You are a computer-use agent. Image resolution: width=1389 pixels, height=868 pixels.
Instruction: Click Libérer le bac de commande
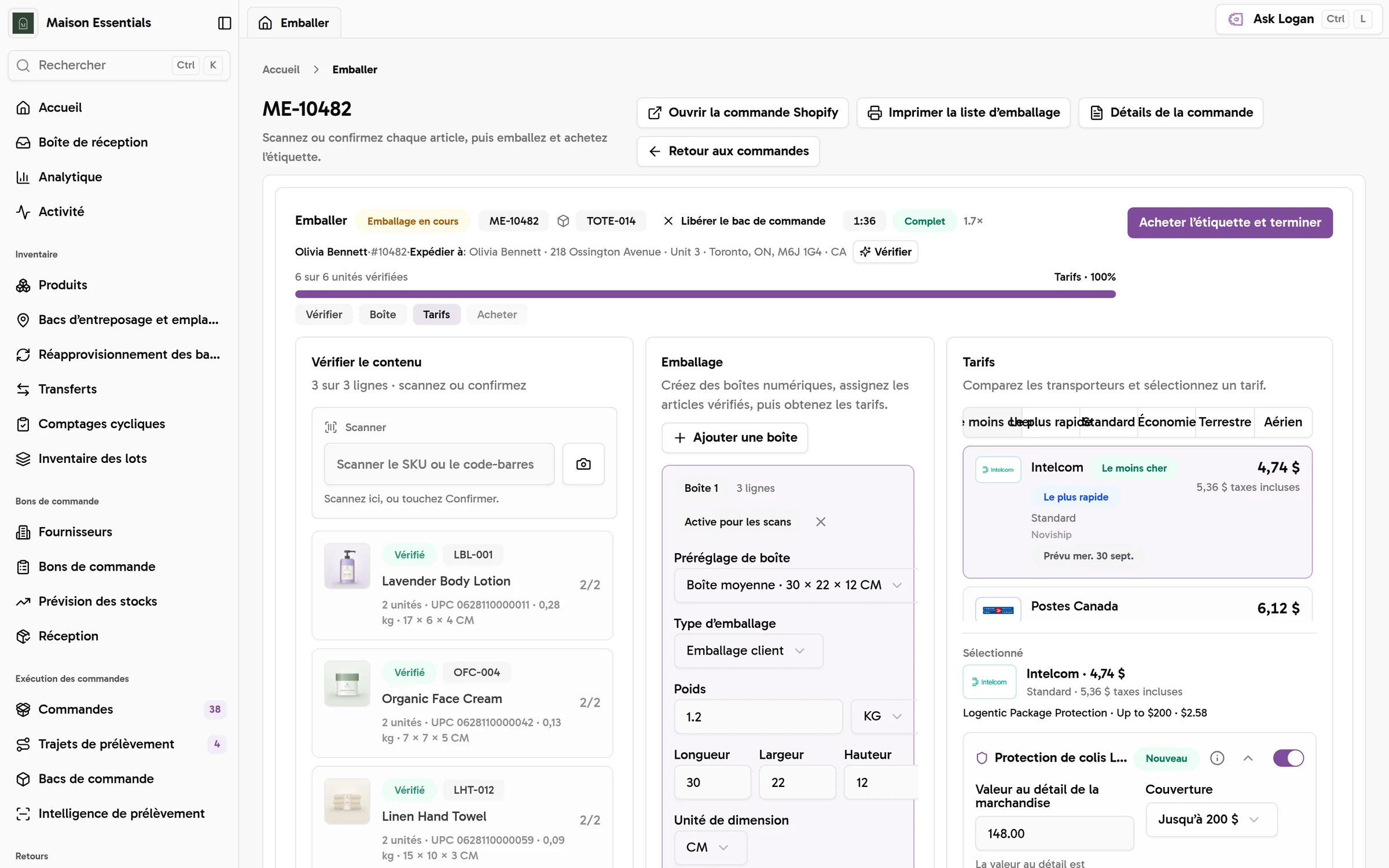(x=744, y=221)
